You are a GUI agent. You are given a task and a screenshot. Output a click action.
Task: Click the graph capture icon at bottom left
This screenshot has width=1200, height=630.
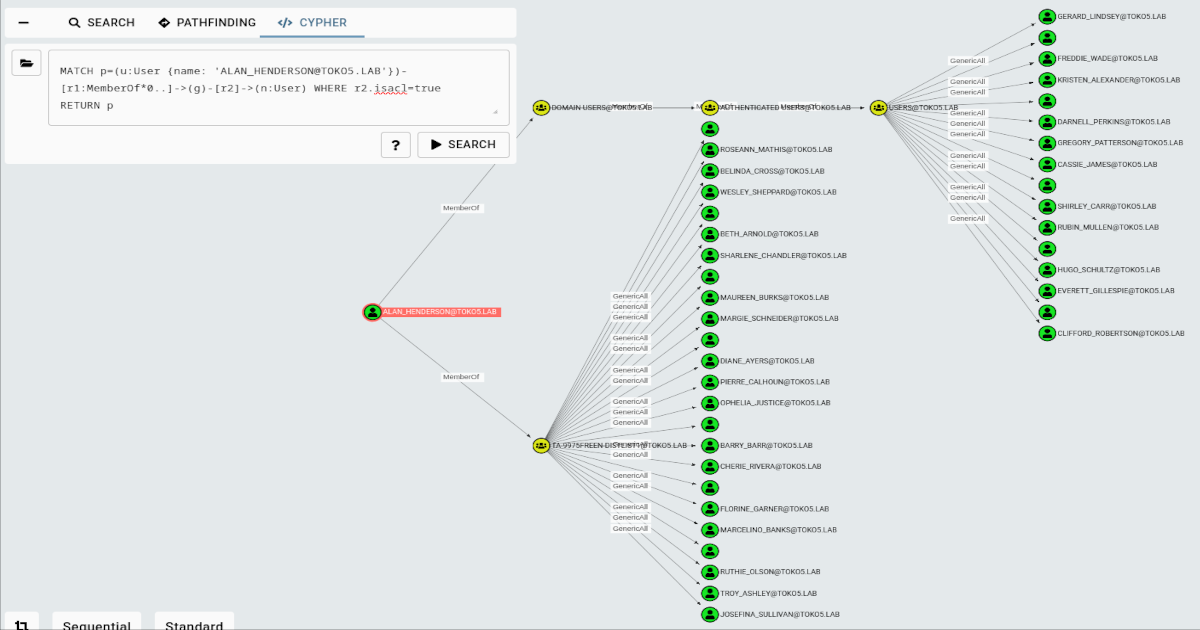pyautogui.click(x=21, y=622)
